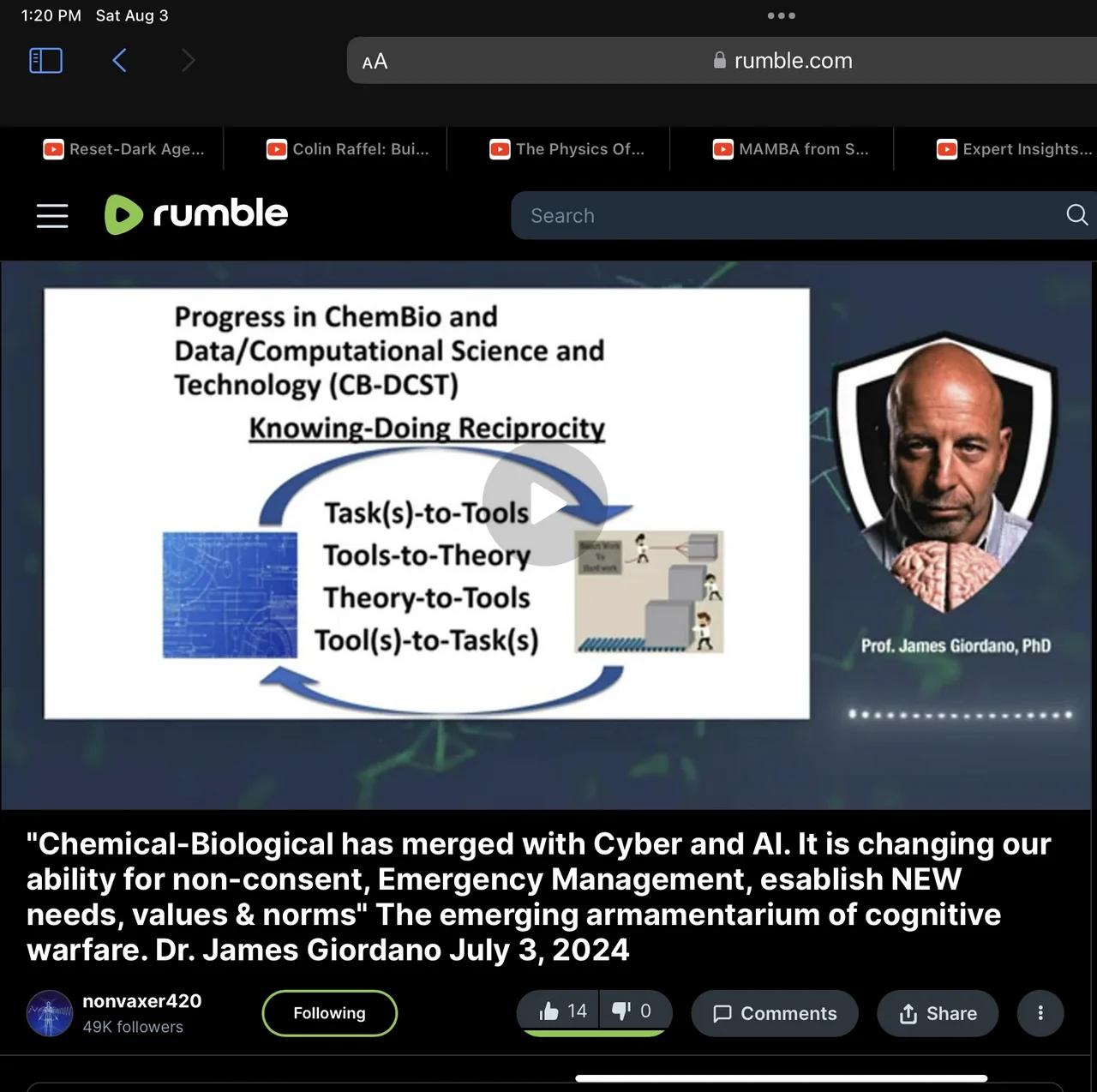Open the AA reader text options
1097x1092 pixels.
pos(375,62)
